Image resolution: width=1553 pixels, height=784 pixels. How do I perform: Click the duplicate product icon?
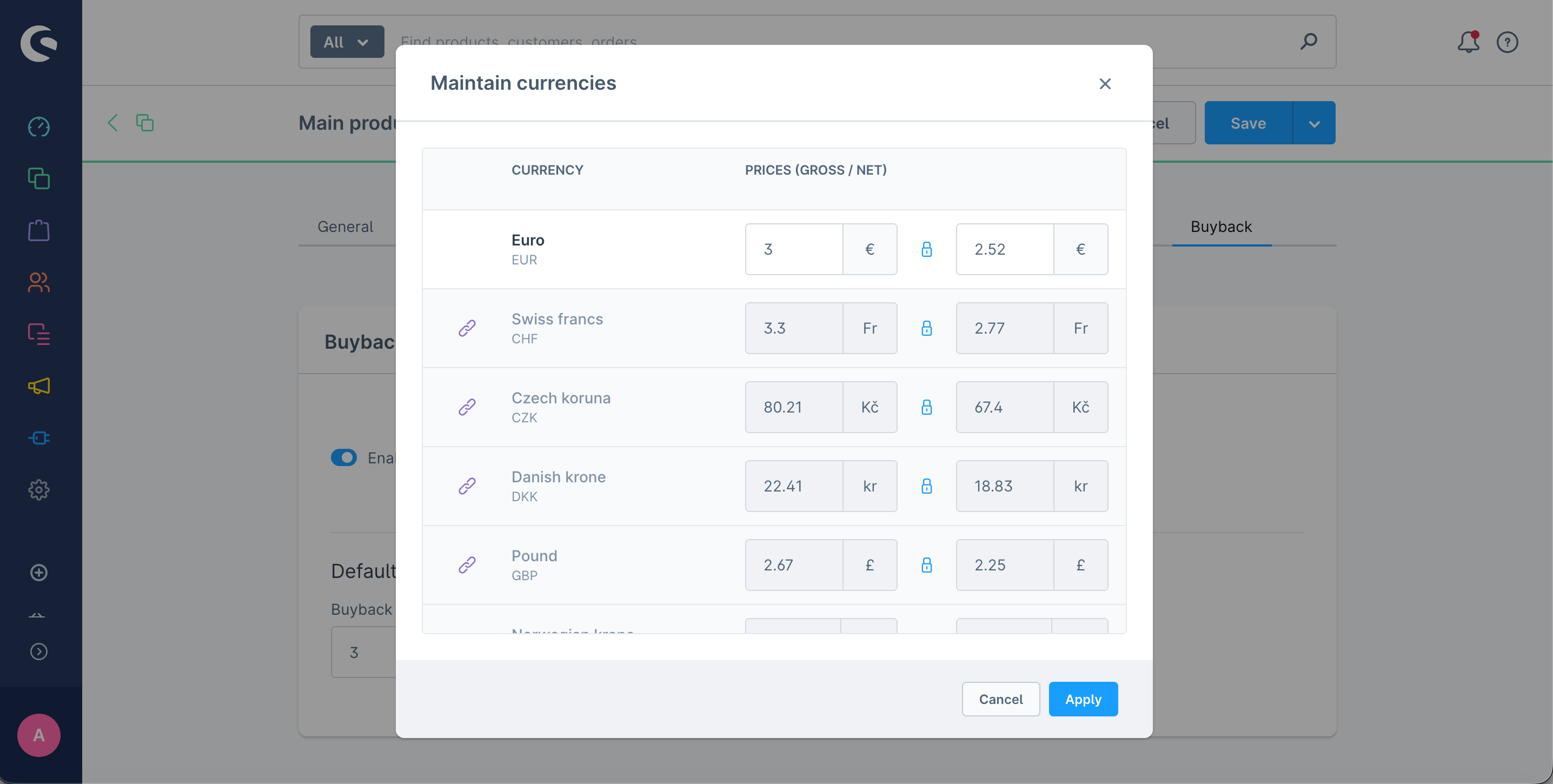coord(145,123)
